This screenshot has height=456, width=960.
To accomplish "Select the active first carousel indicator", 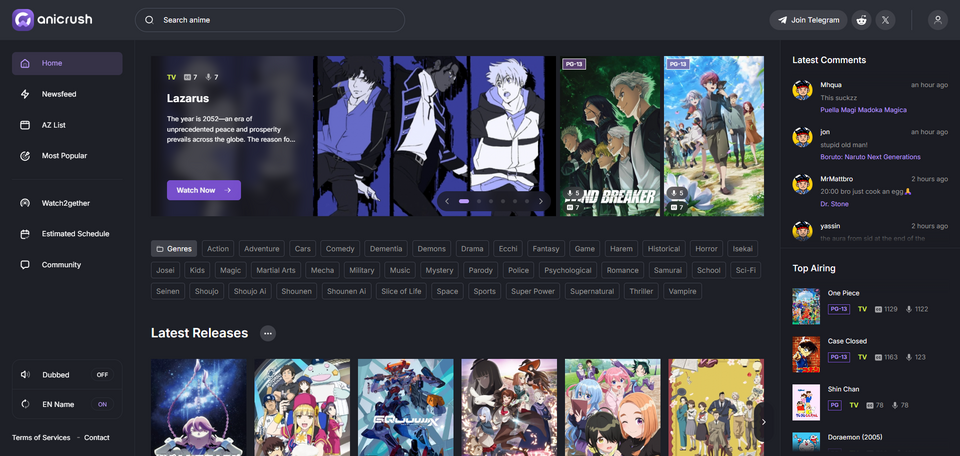I will (464, 201).
